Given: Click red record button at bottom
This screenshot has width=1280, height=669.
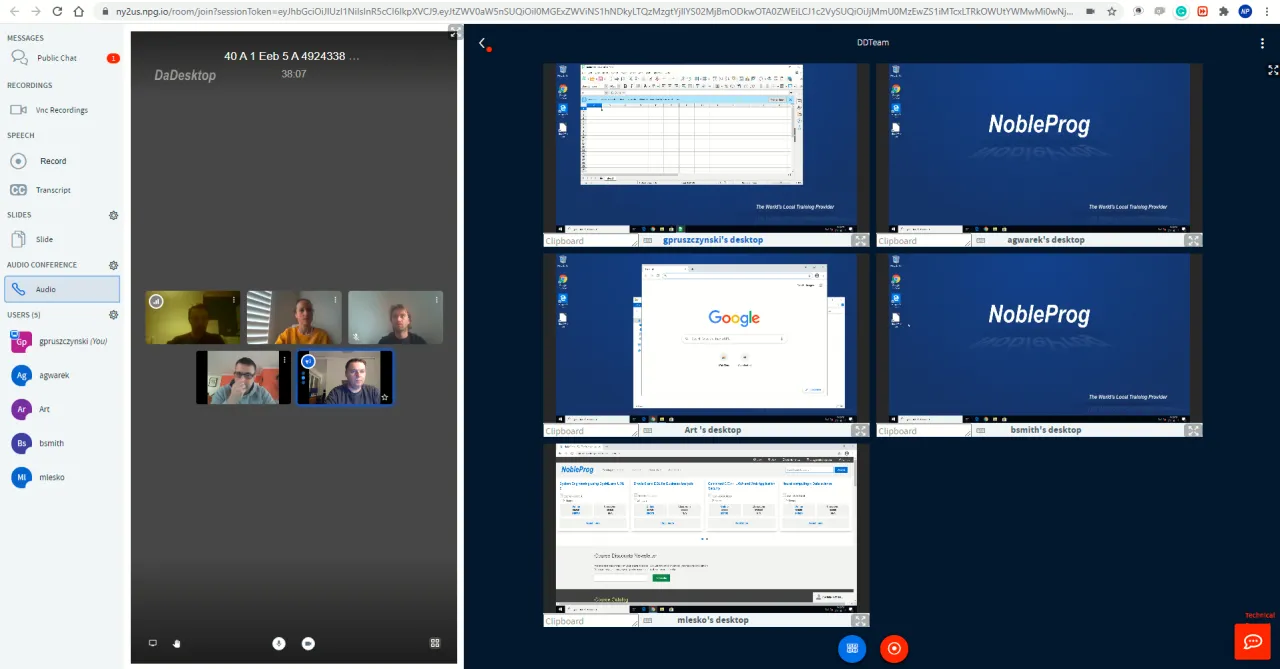Looking at the screenshot, I should [x=894, y=648].
